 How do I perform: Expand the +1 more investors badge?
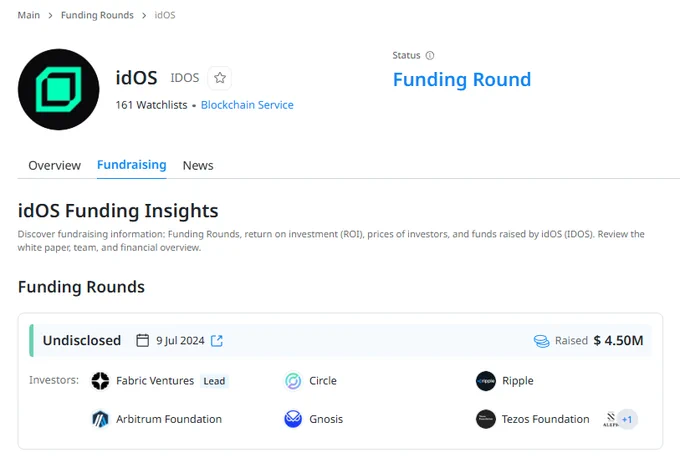coord(627,419)
